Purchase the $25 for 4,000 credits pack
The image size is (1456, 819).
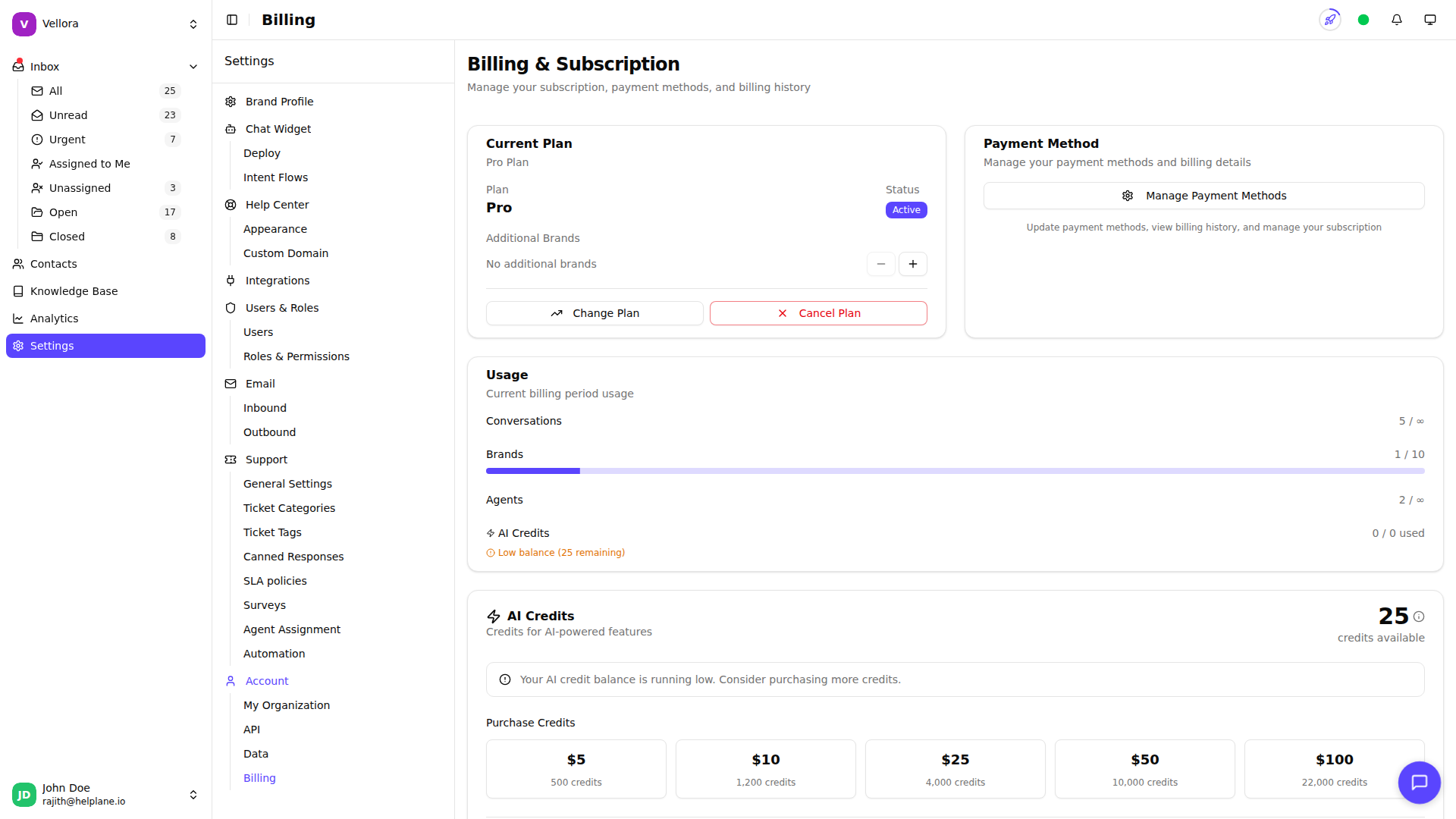pyautogui.click(x=955, y=769)
